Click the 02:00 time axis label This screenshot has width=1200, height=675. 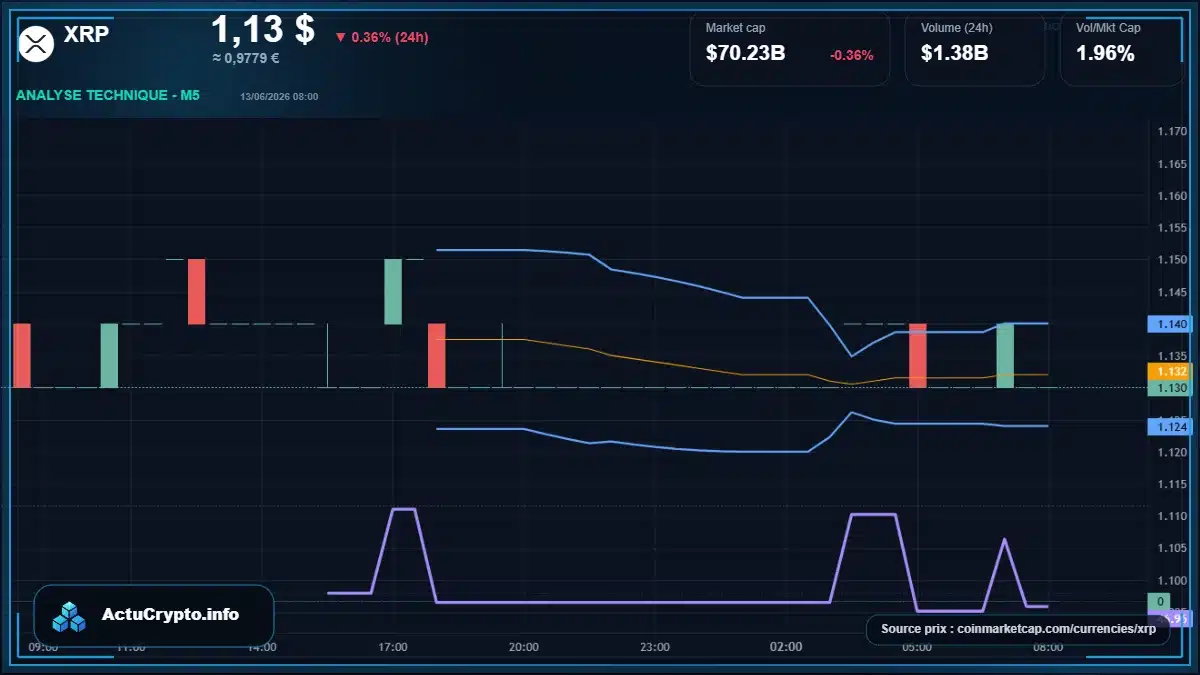[x=786, y=647]
